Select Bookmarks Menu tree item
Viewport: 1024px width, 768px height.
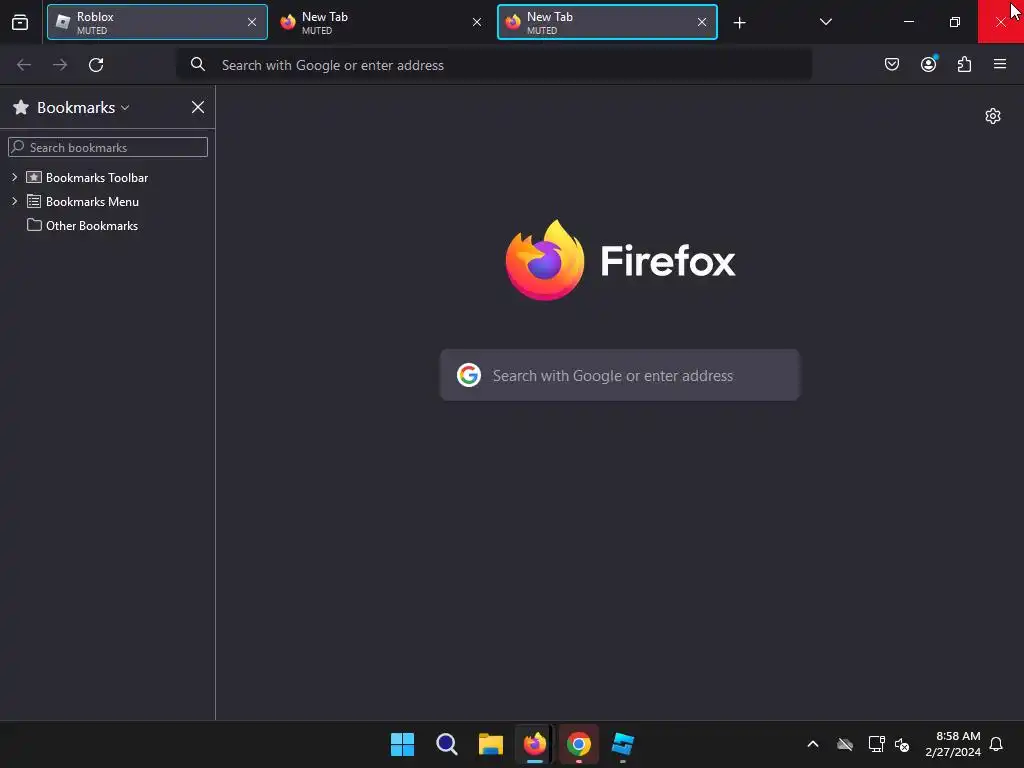92,202
